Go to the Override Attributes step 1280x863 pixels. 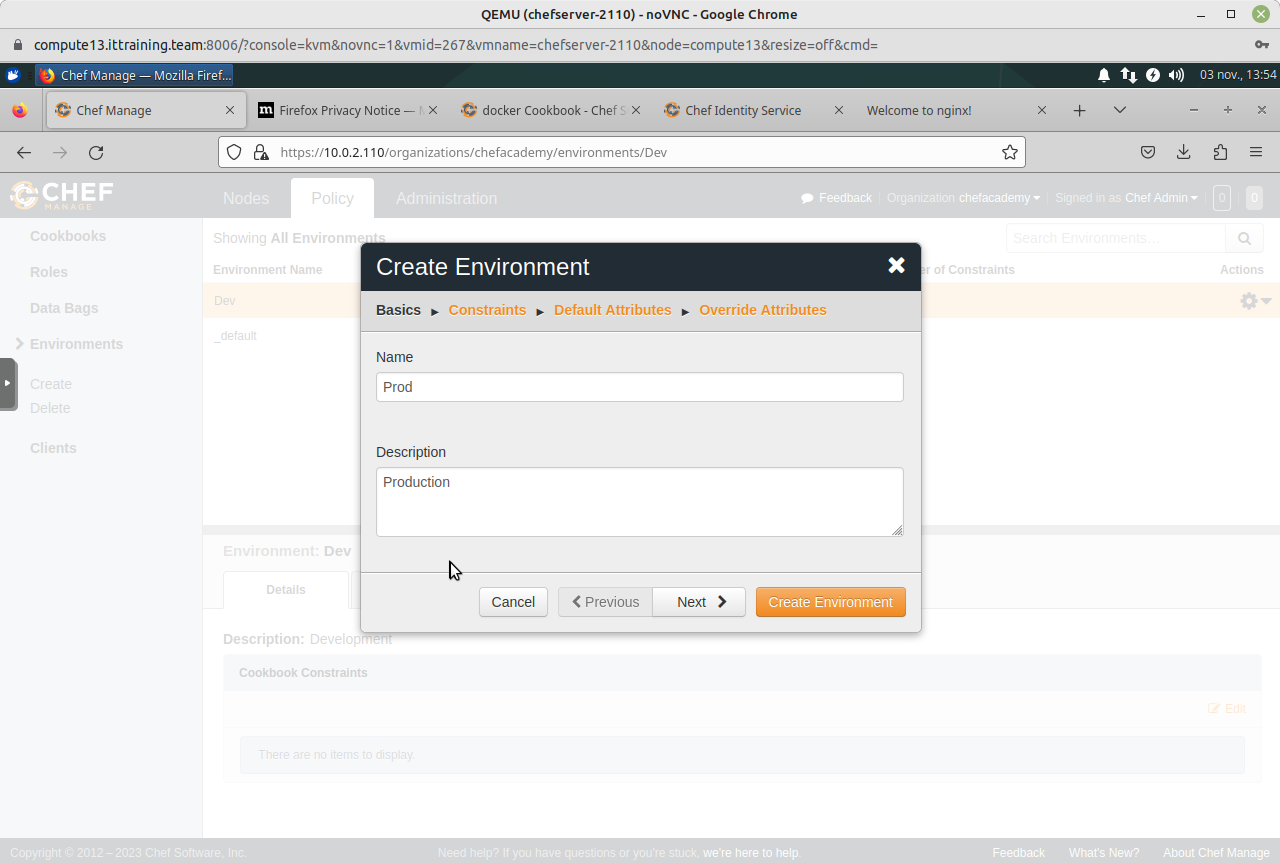point(763,310)
